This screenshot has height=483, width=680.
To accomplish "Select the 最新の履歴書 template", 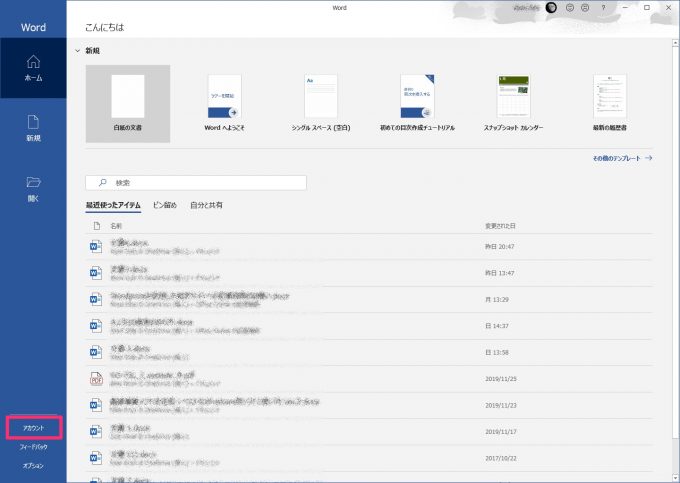I will click(x=610, y=104).
